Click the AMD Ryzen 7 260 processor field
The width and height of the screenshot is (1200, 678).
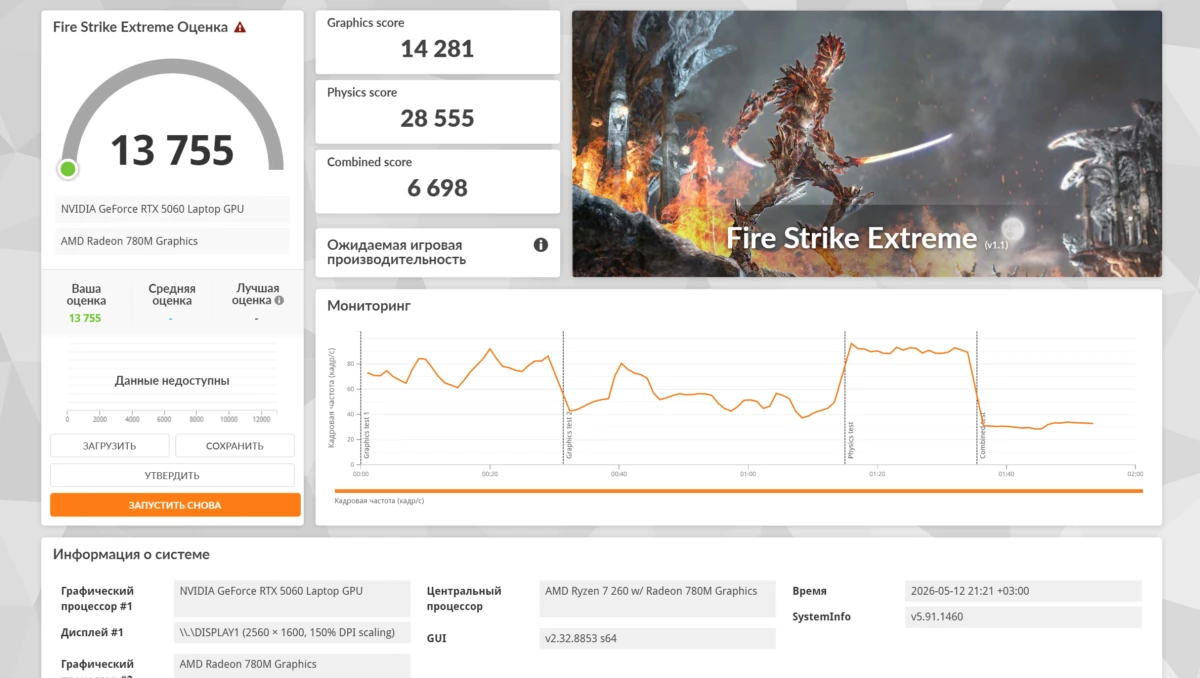click(x=657, y=599)
